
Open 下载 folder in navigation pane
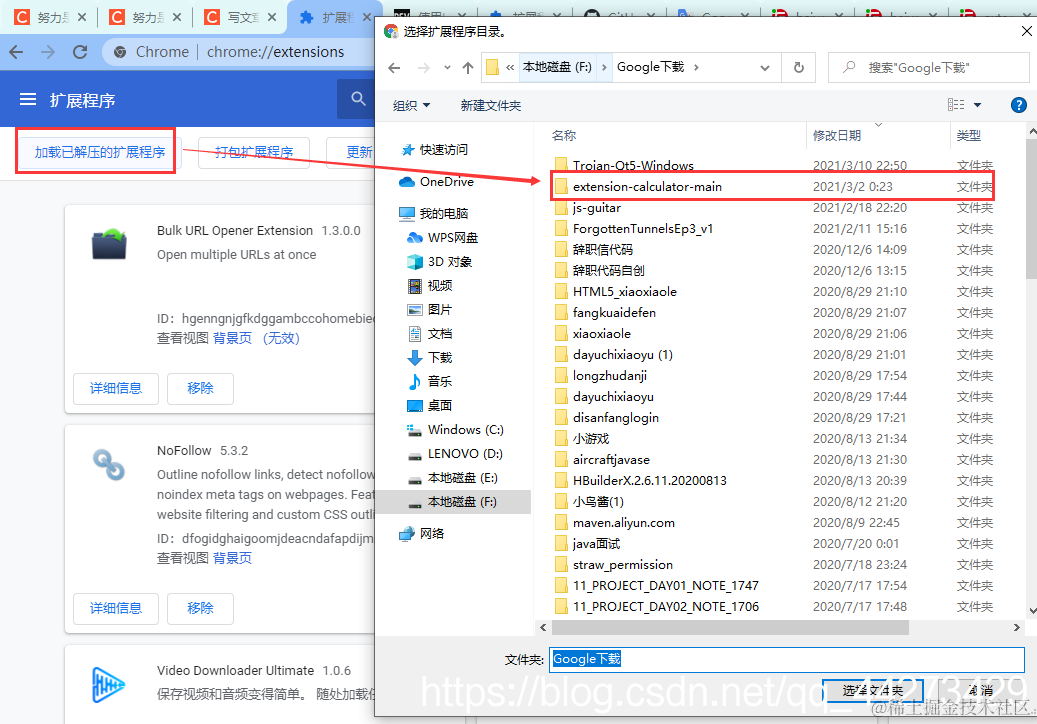pyautogui.click(x=430, y=358)
